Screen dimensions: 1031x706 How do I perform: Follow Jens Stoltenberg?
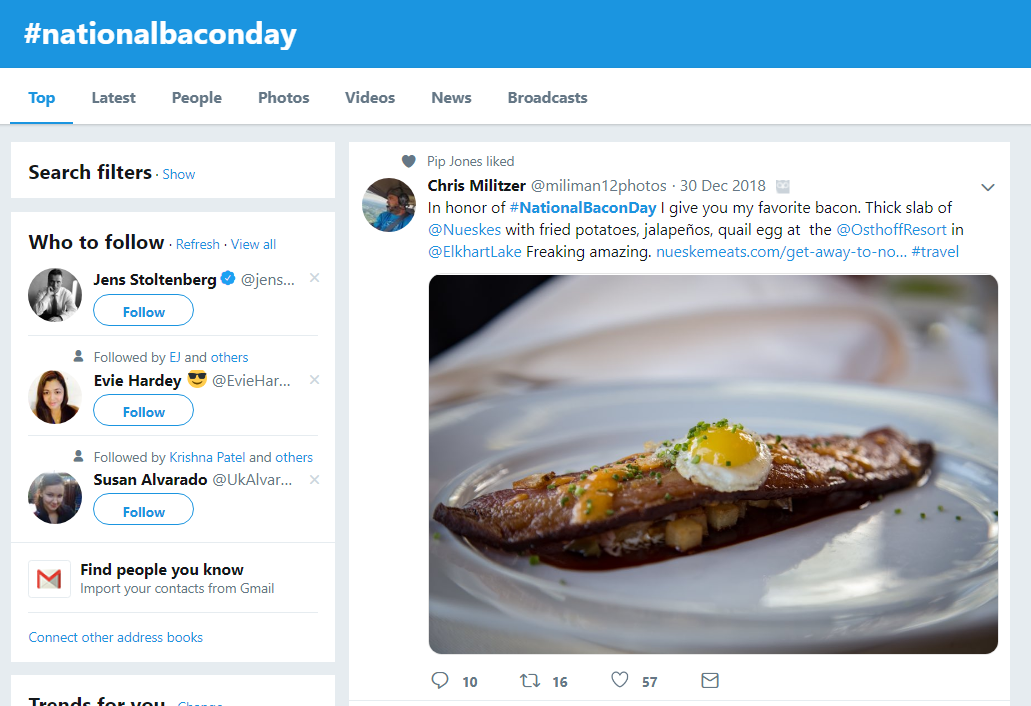(143, 311)
